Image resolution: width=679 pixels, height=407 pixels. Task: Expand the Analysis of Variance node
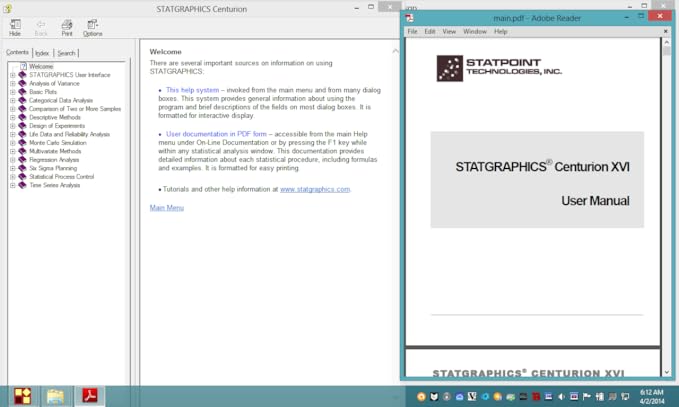(x=13, y=83)
